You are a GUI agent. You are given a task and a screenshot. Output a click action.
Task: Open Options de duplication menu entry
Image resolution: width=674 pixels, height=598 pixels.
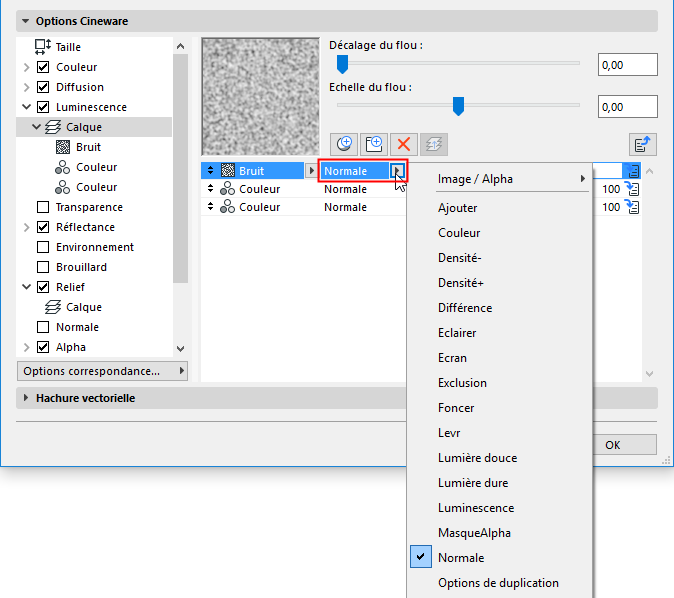pos(499,583)
